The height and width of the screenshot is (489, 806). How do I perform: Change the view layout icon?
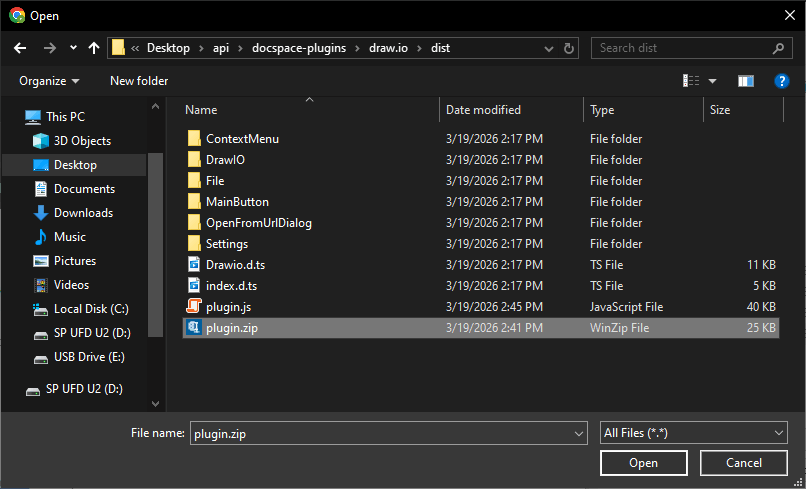691,81
